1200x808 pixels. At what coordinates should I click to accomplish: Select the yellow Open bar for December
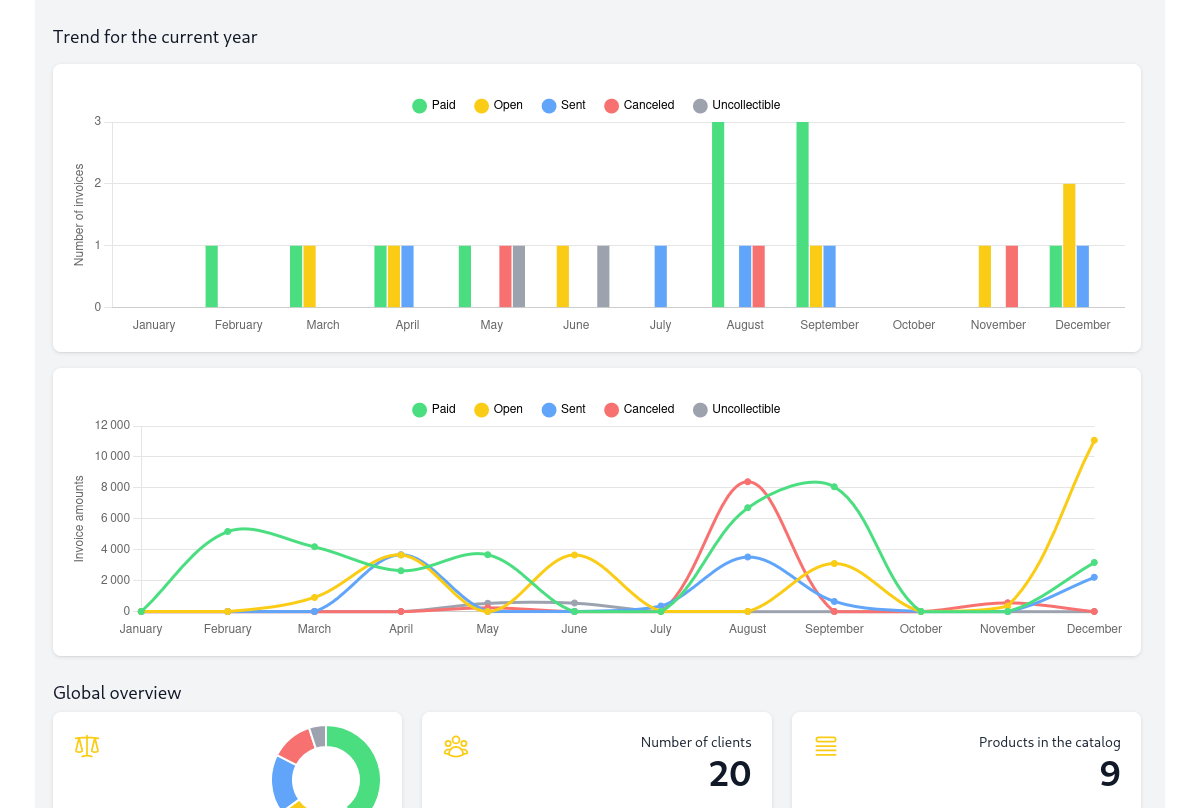[1069, 245]
